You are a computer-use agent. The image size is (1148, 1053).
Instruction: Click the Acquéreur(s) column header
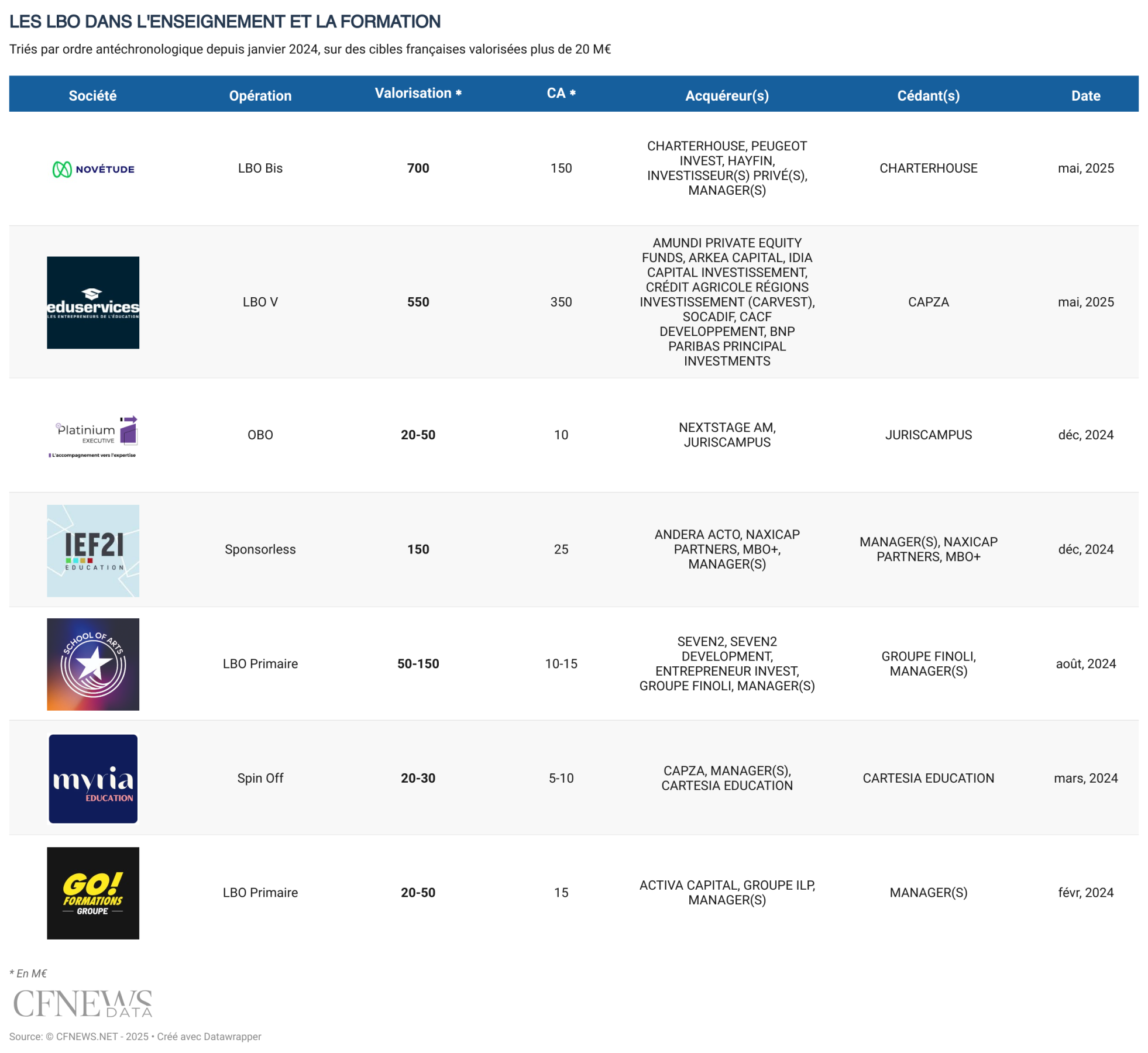click(727, 95)
